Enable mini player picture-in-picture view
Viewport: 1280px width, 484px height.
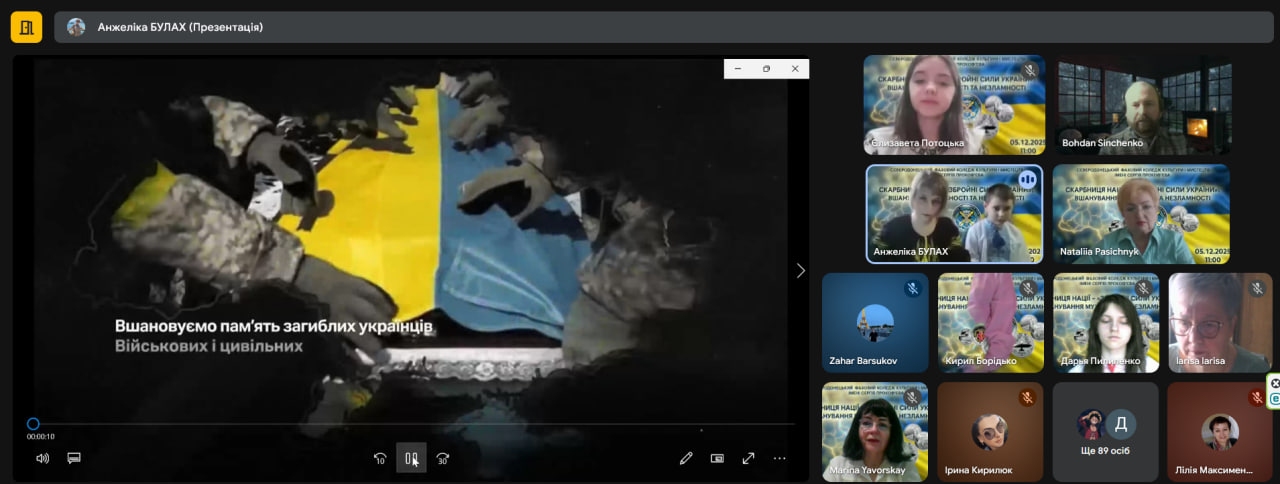pyautogui.click(x=717, y=458)
